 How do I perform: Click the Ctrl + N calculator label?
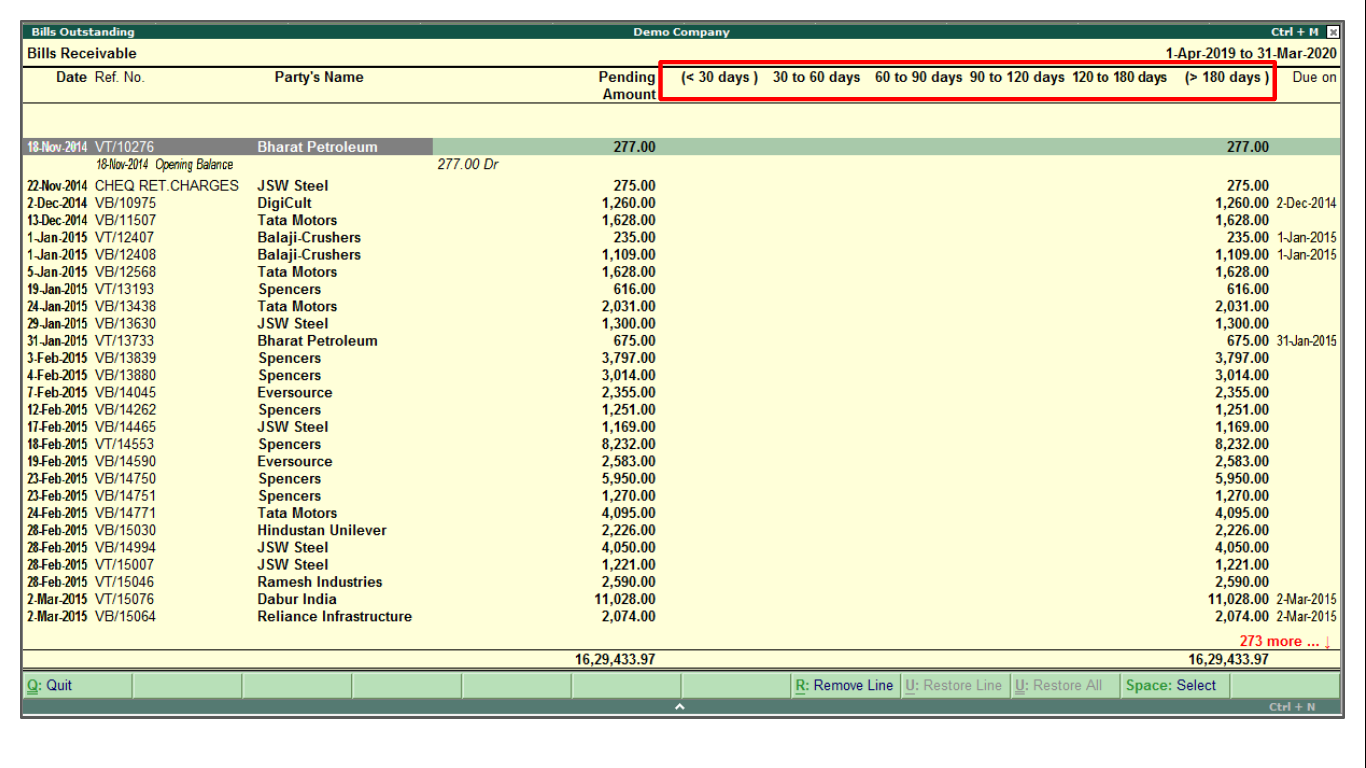click(1292, 707)
